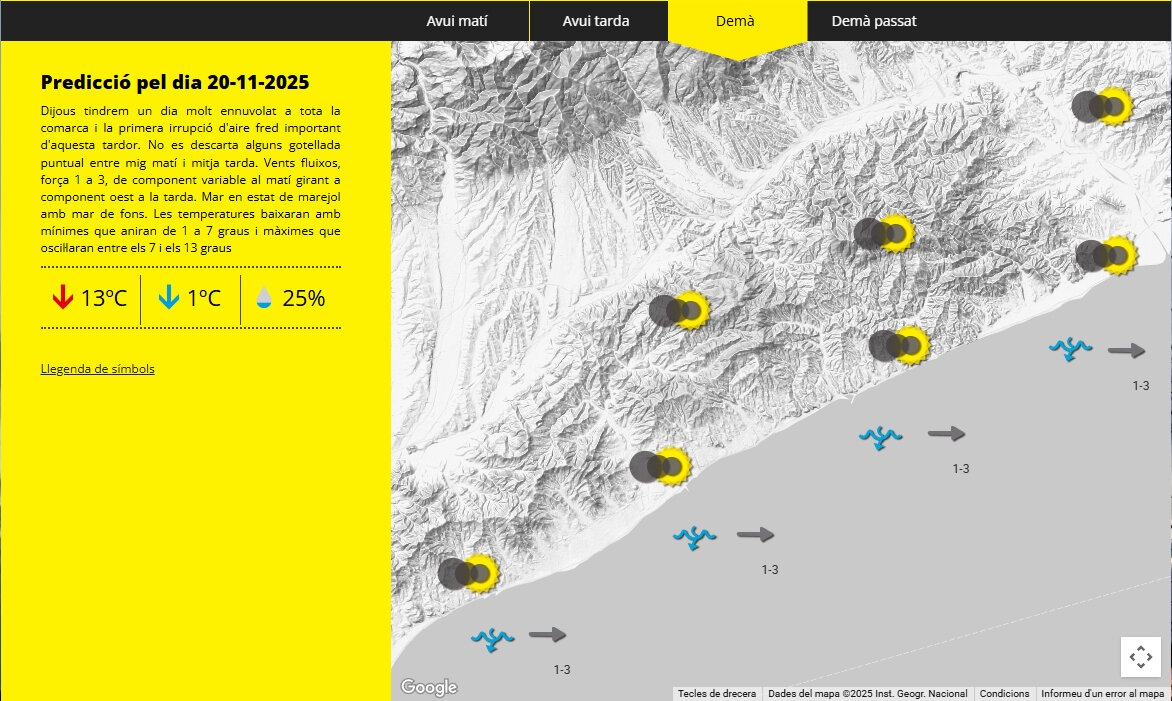Click the map camera controls button
The image size is (1172, 701).
pyautogui.click(x=1140, y=657)
